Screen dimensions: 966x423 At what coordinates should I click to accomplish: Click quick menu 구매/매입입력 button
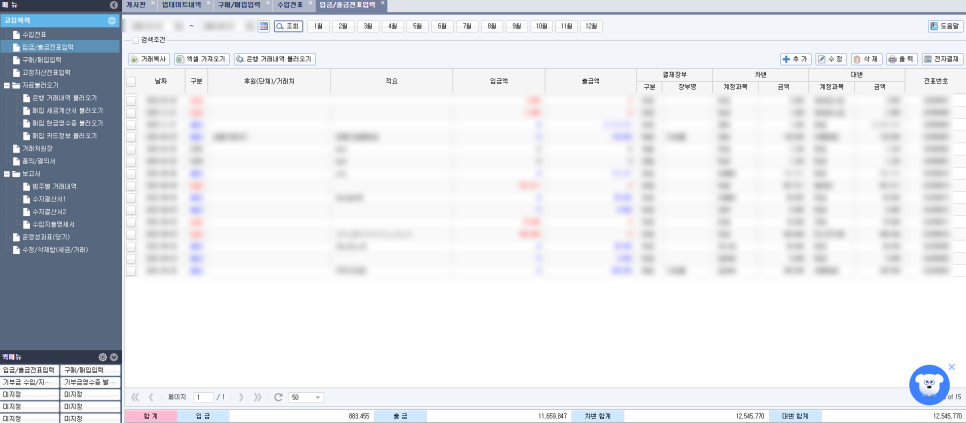[90, 370]
